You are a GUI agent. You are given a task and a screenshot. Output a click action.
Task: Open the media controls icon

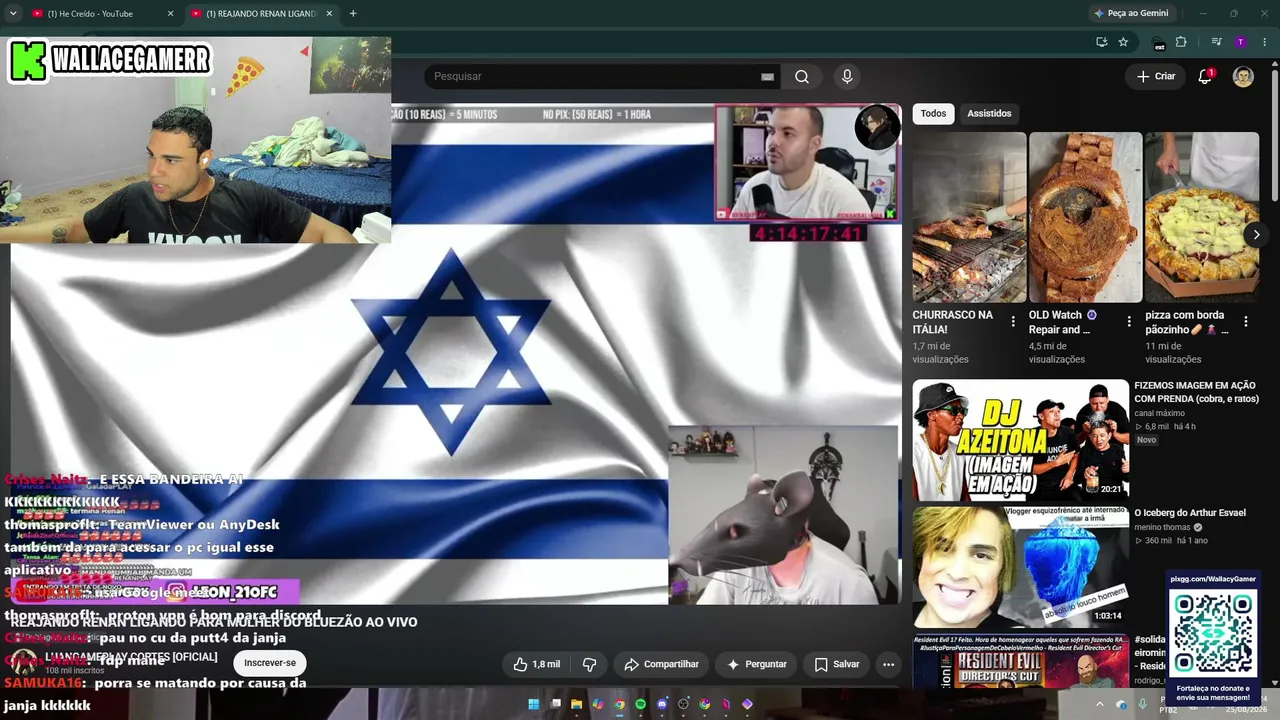pos(1216,42)
